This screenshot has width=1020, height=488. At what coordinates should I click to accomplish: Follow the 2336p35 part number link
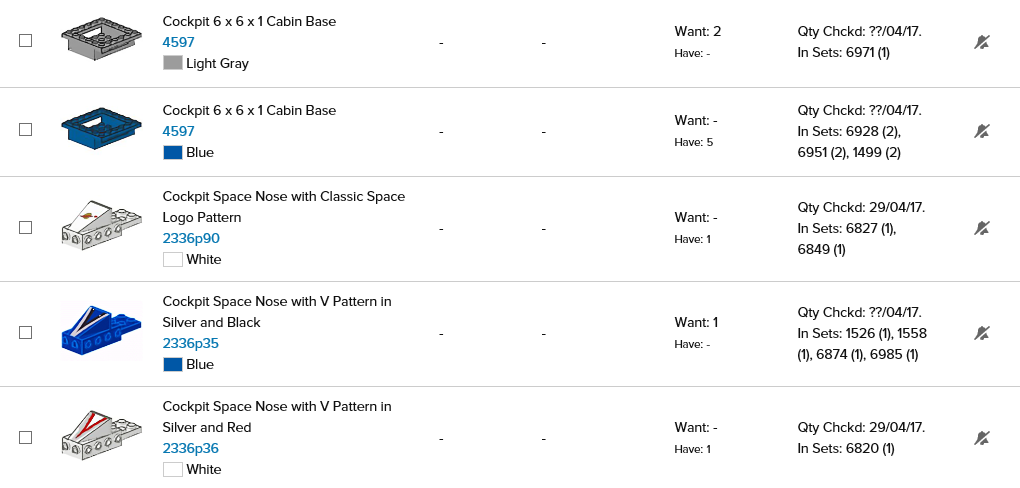pos(191,343)
